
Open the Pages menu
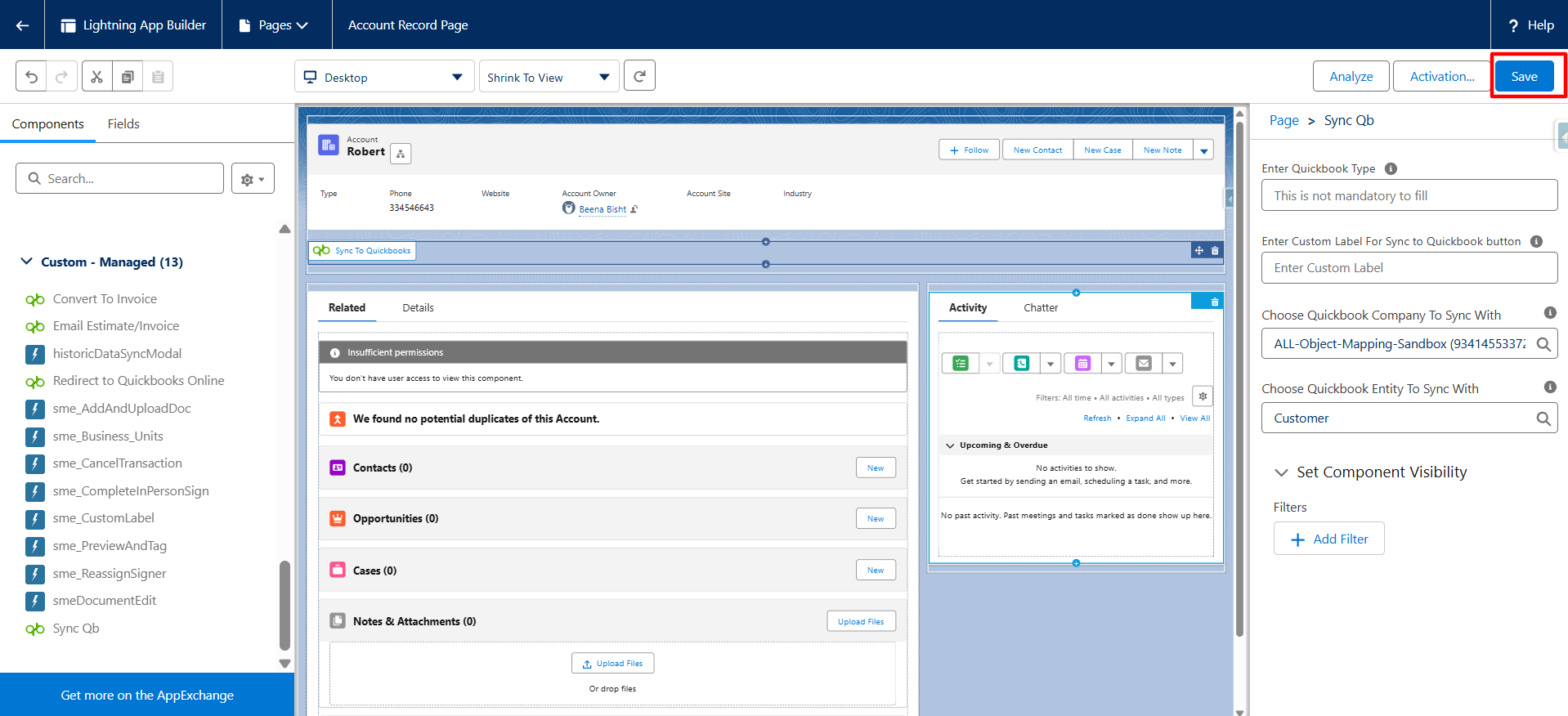(274, 25)
